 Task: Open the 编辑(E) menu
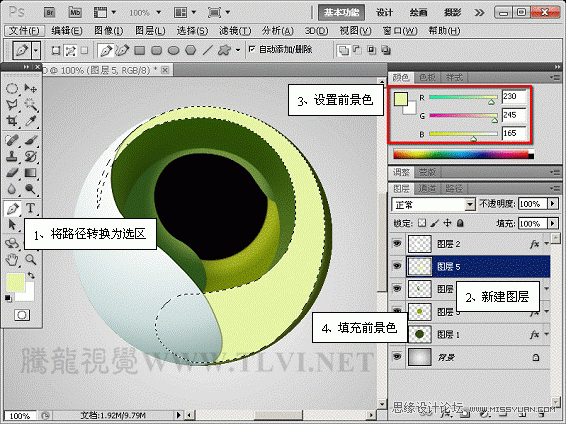[67, 31]
